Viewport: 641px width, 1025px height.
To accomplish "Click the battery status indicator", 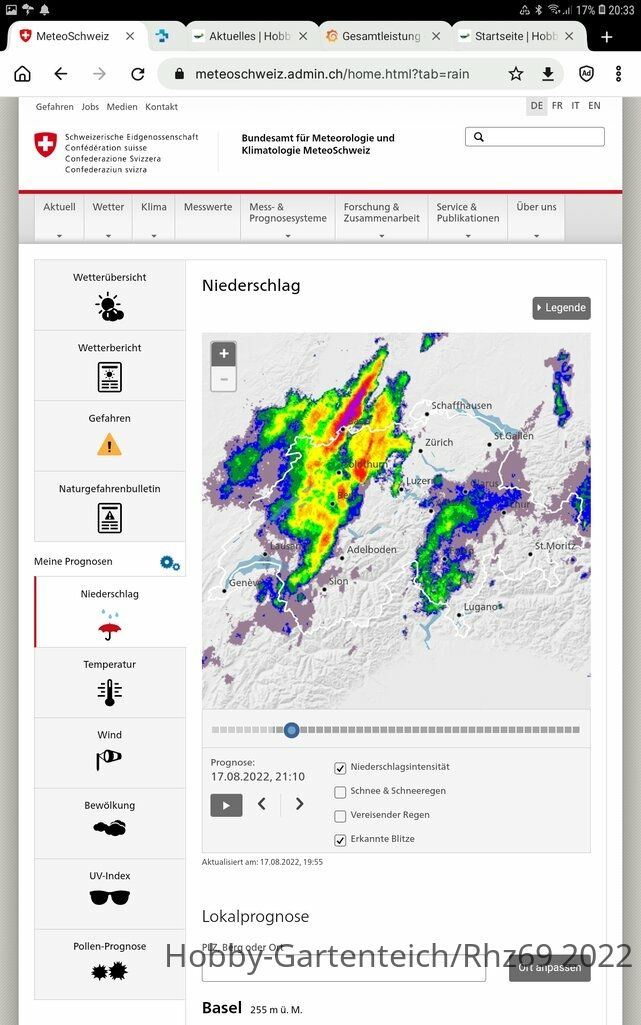I will pos(602,10).
